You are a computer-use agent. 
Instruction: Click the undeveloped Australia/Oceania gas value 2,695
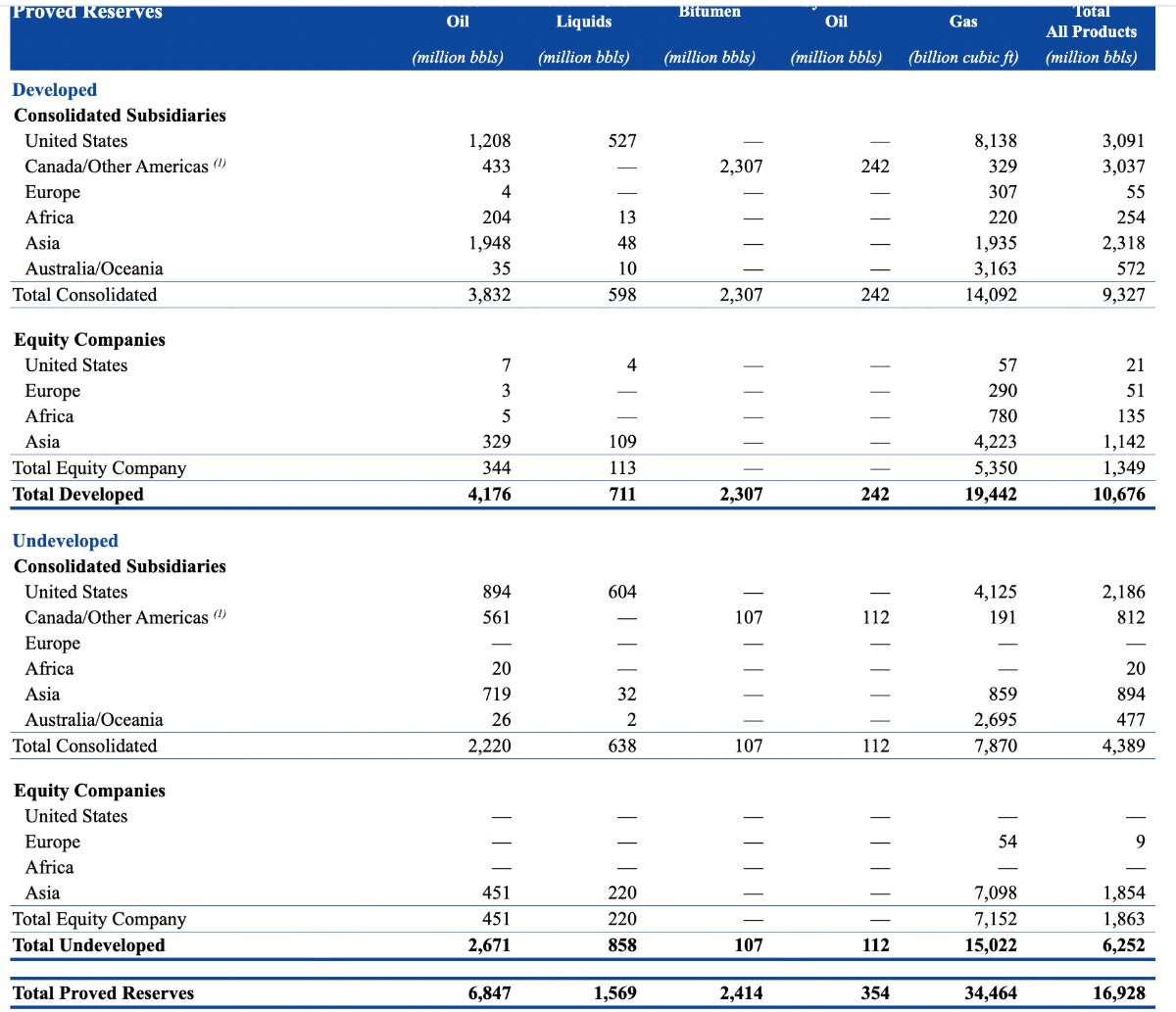[996, 720]
